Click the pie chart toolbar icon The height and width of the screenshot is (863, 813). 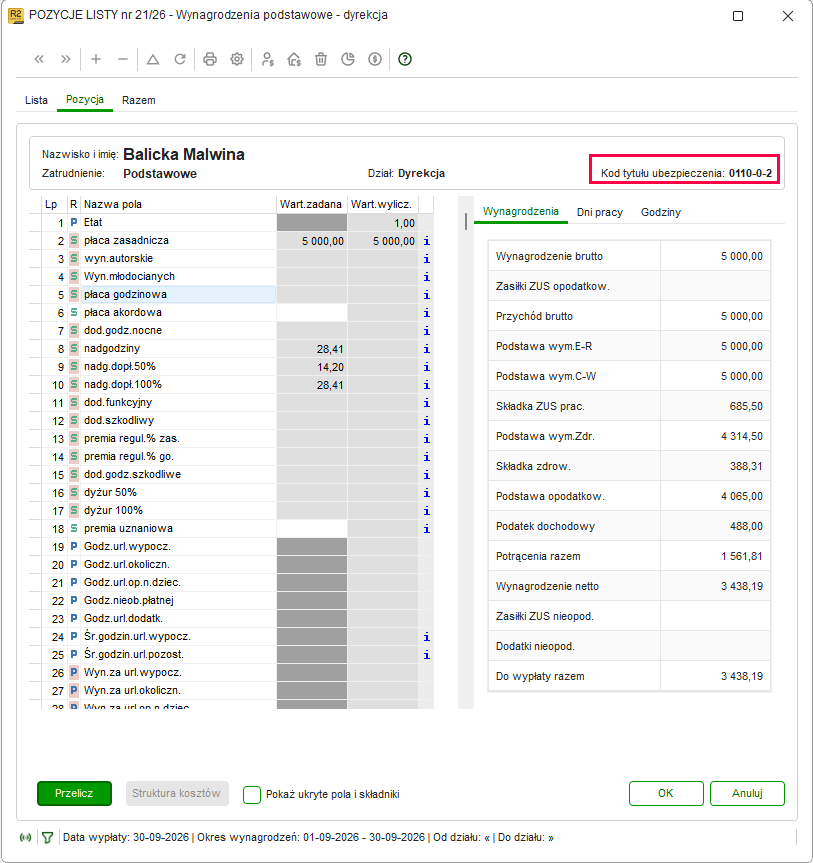coord(348,59)
